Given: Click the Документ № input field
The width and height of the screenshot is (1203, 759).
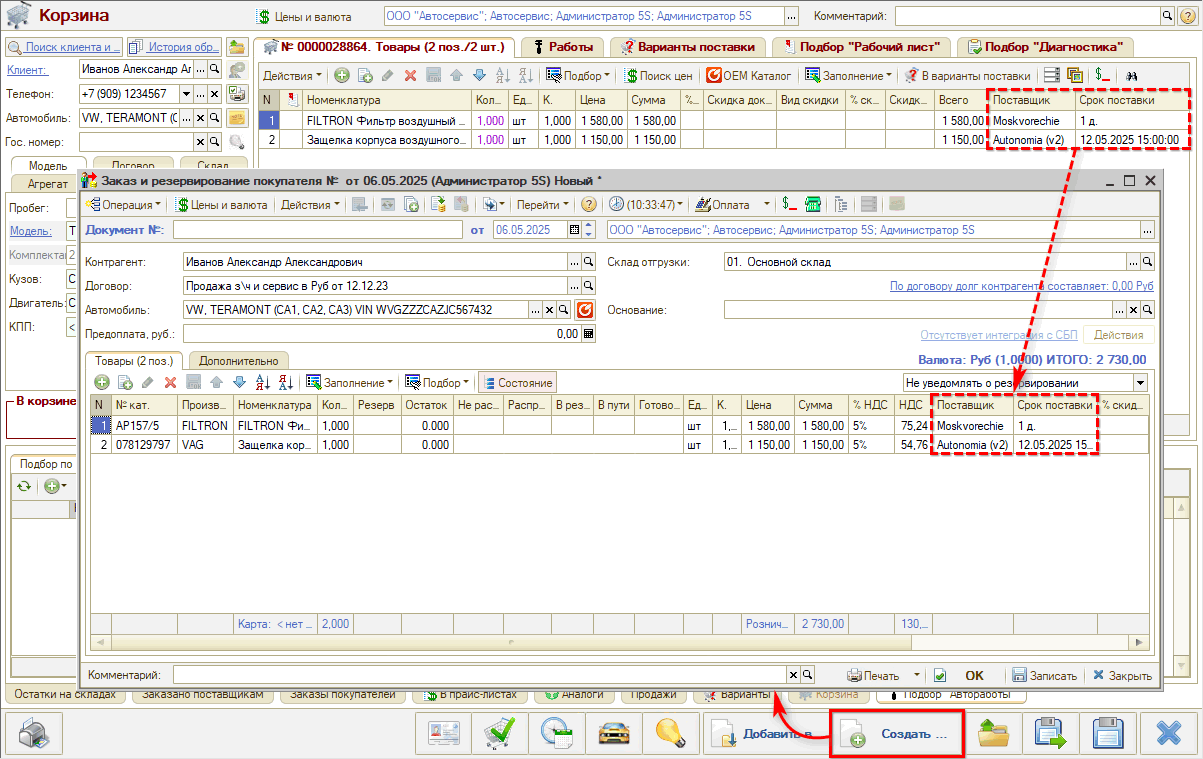Looking at the screenshot, I should click(317, 229).
